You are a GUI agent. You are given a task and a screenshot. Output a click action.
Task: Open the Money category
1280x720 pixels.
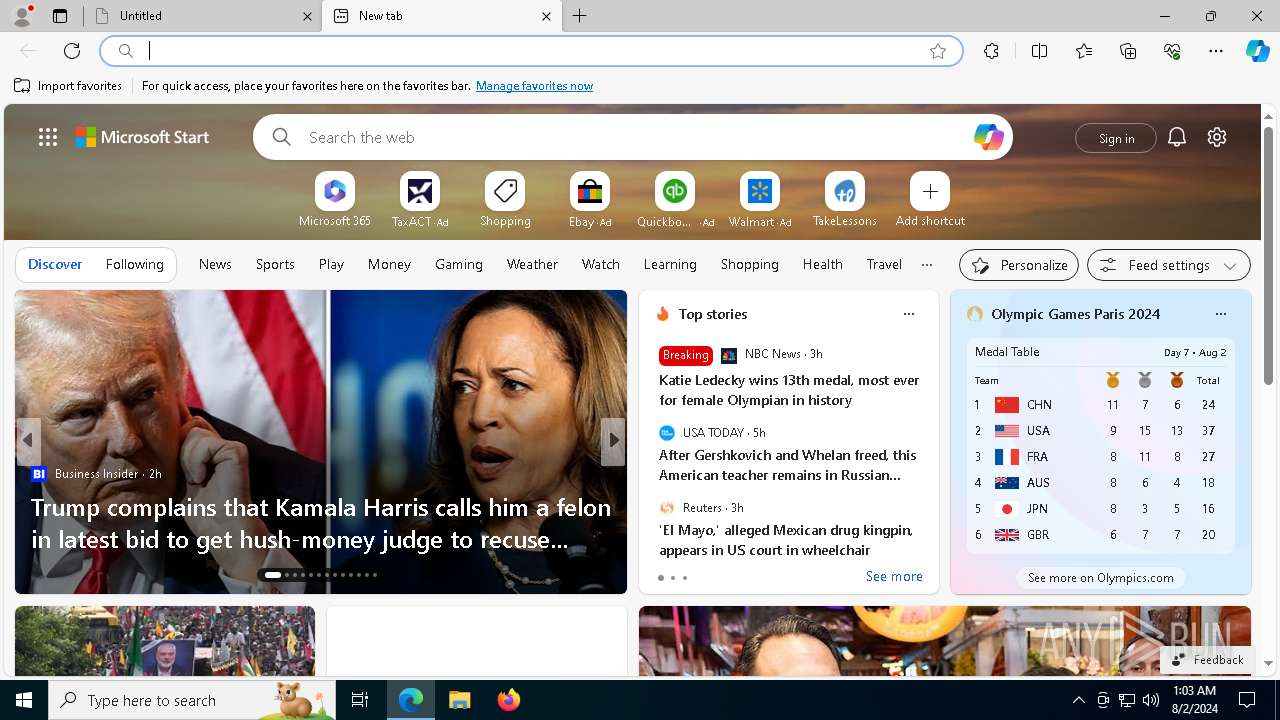tap(389, 264)
